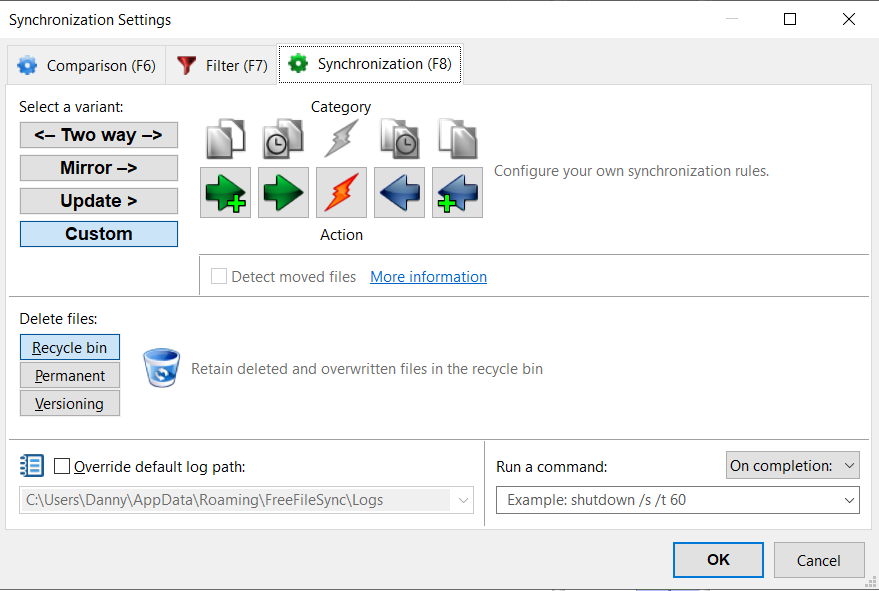This screenshot has width=879, height=591.
Task: Click the 'Delete files:' label
Action: (58, 318)
